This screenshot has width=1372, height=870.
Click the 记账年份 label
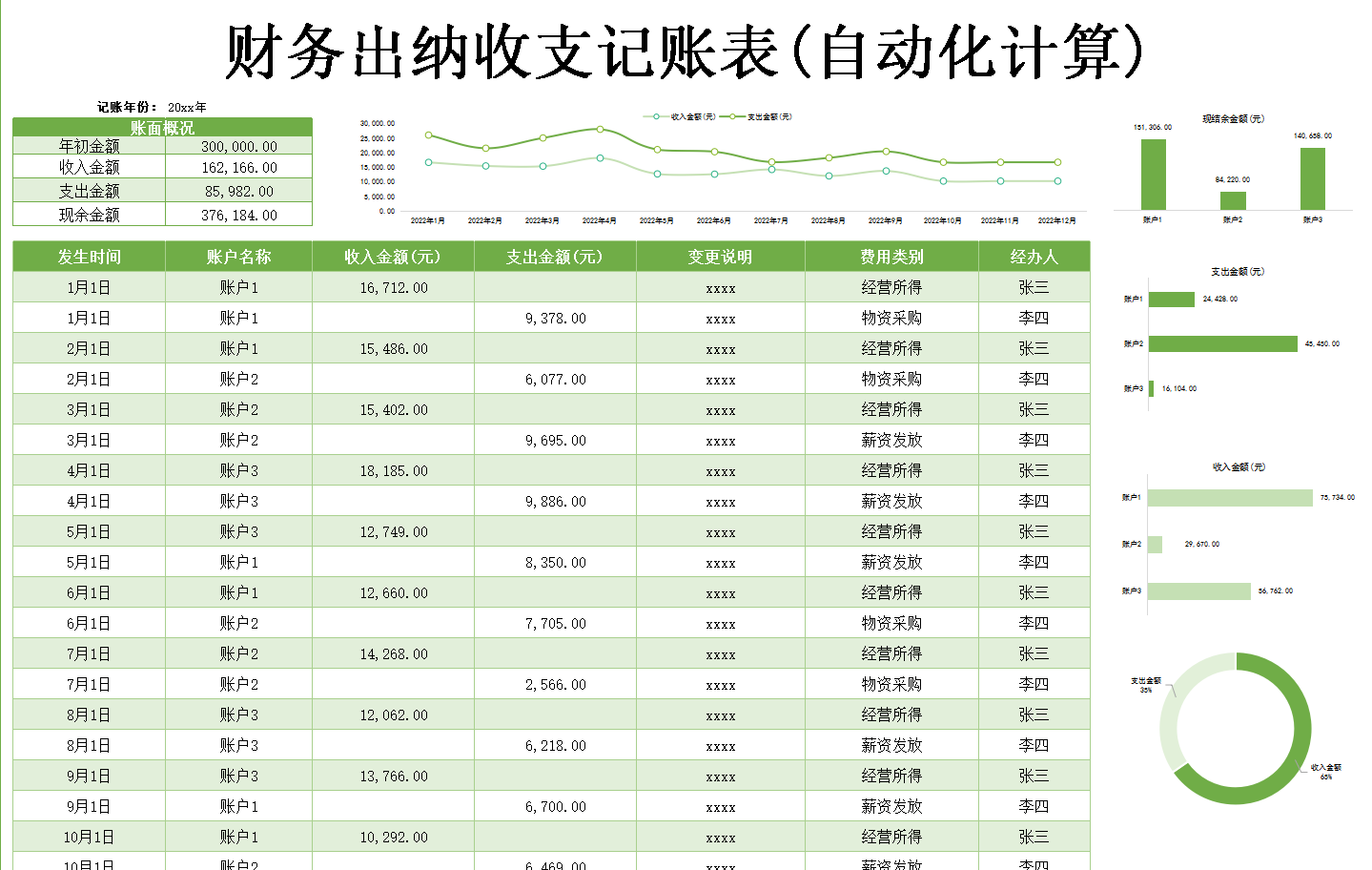coord(127,107)
